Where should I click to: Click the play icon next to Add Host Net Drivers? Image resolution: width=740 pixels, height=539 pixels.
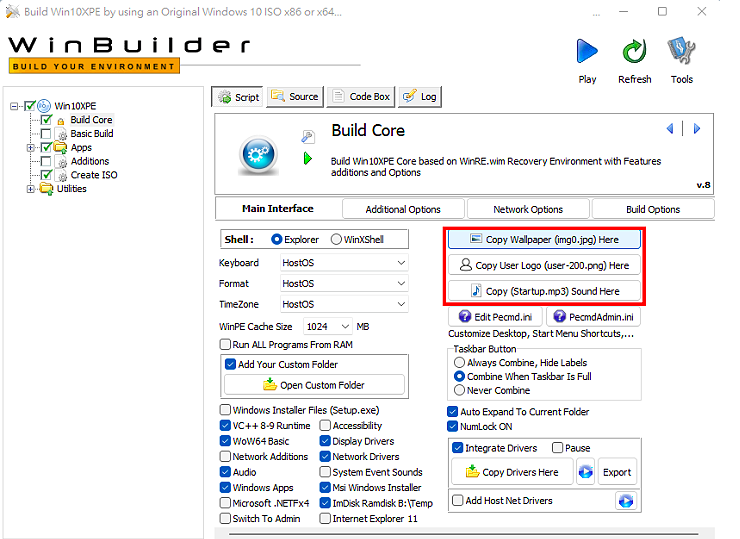pos(626,500)
